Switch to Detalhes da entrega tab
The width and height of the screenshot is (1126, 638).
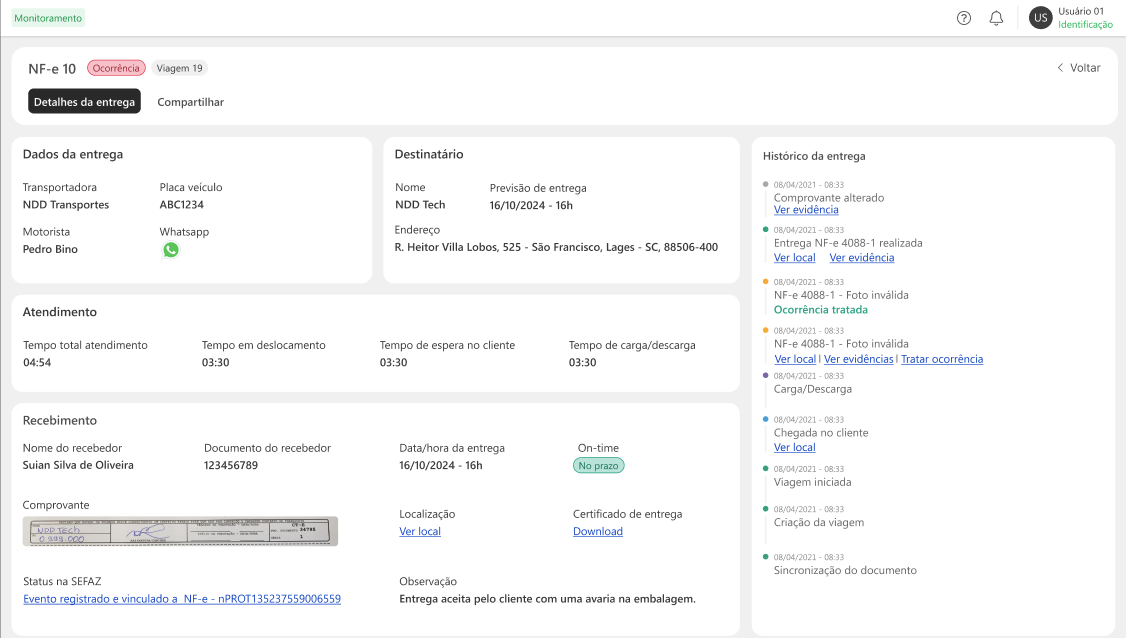[x=84, y=102]
